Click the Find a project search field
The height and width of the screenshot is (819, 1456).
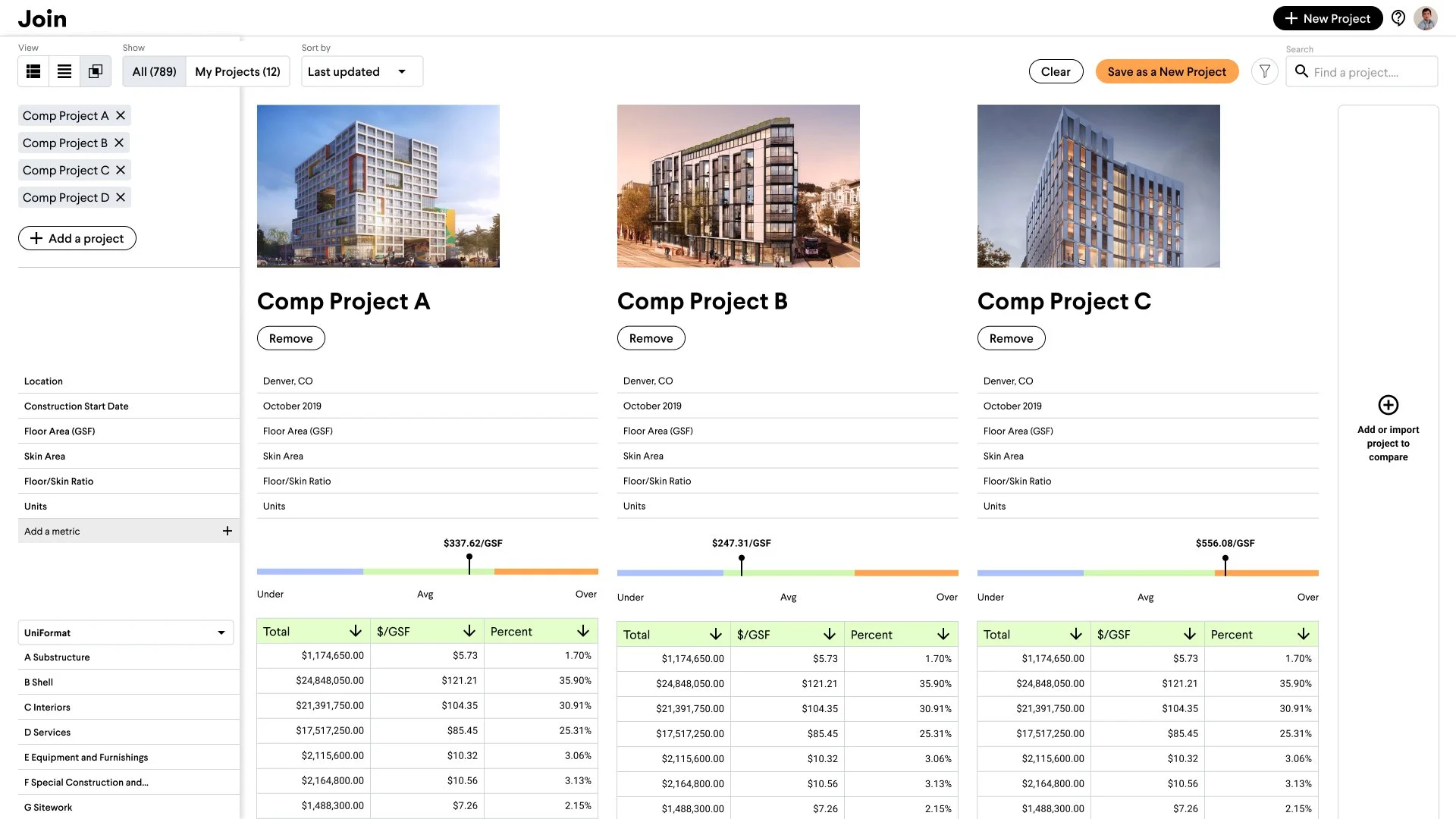click(1362, 71)
